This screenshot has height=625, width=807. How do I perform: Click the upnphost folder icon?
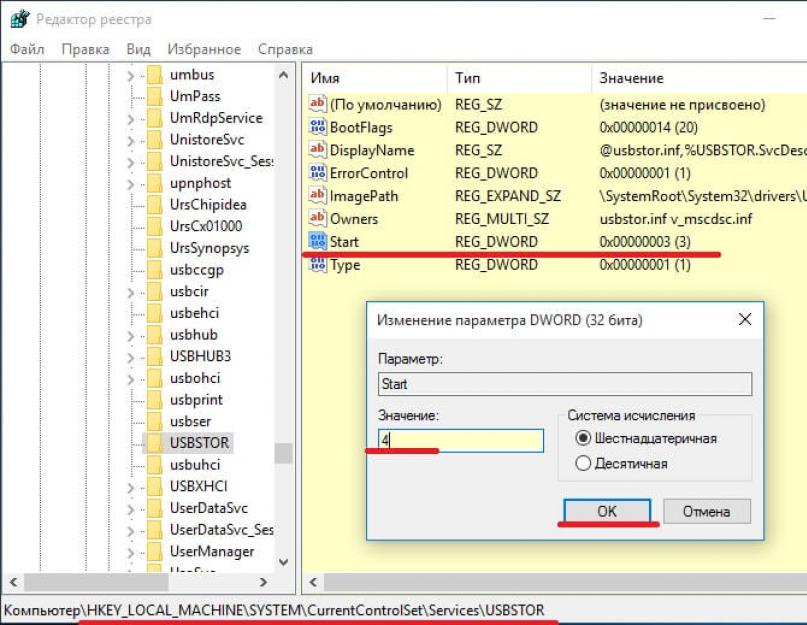(154, 183)
